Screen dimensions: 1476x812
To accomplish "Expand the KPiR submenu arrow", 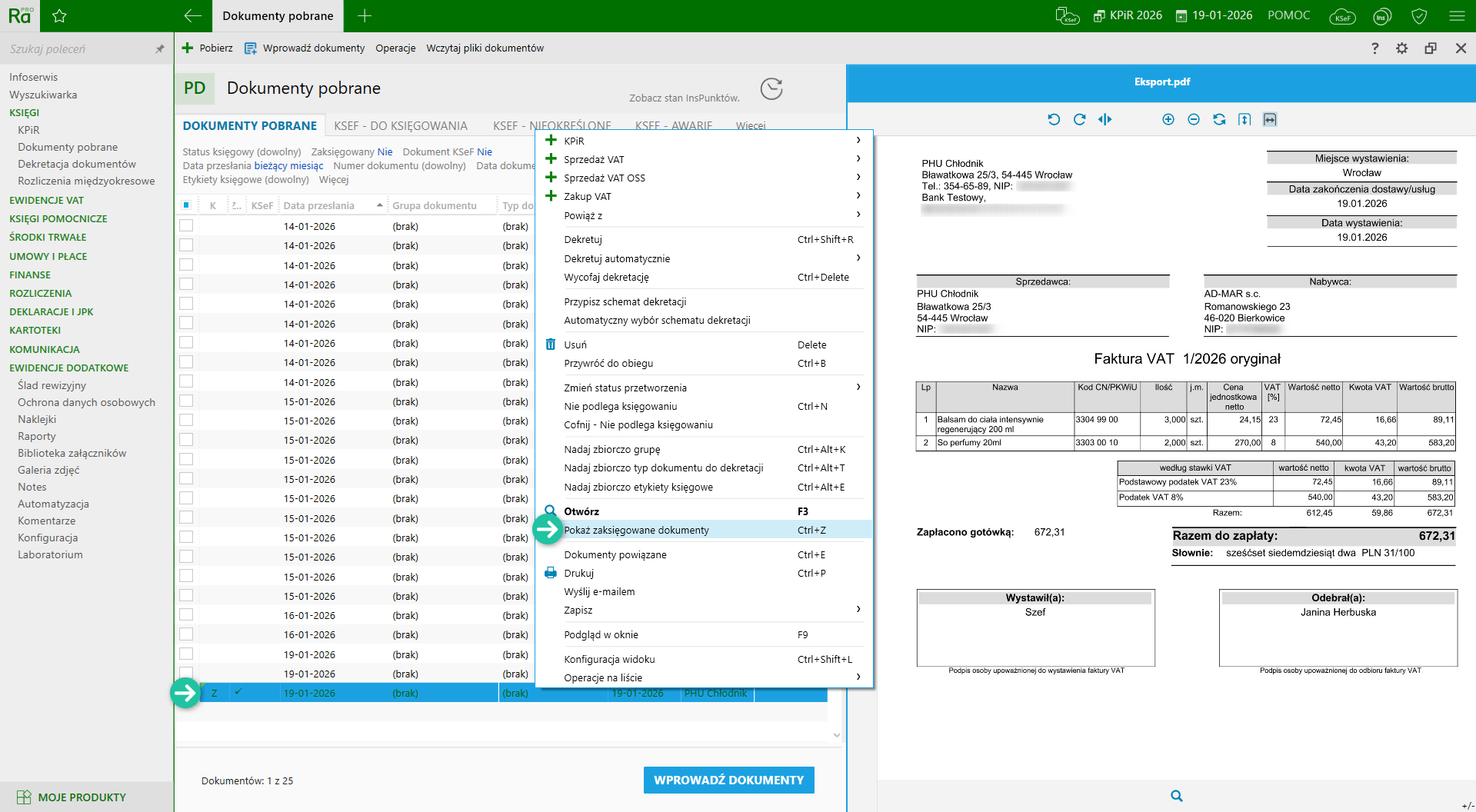I will [858, 141].
